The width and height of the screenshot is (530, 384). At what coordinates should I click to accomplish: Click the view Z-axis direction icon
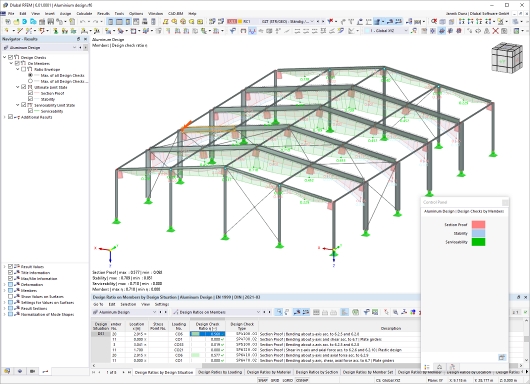tap(479, 21)
